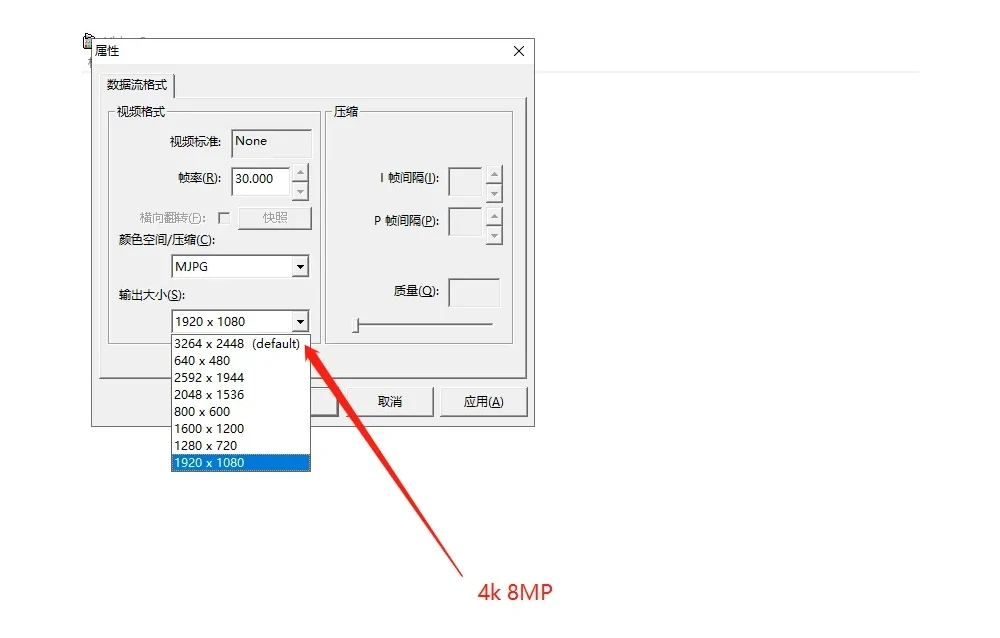Viewport: 1000px width, 638px height.
Task: Increase P 帧间隔 with up arrow
Action: 494,216
